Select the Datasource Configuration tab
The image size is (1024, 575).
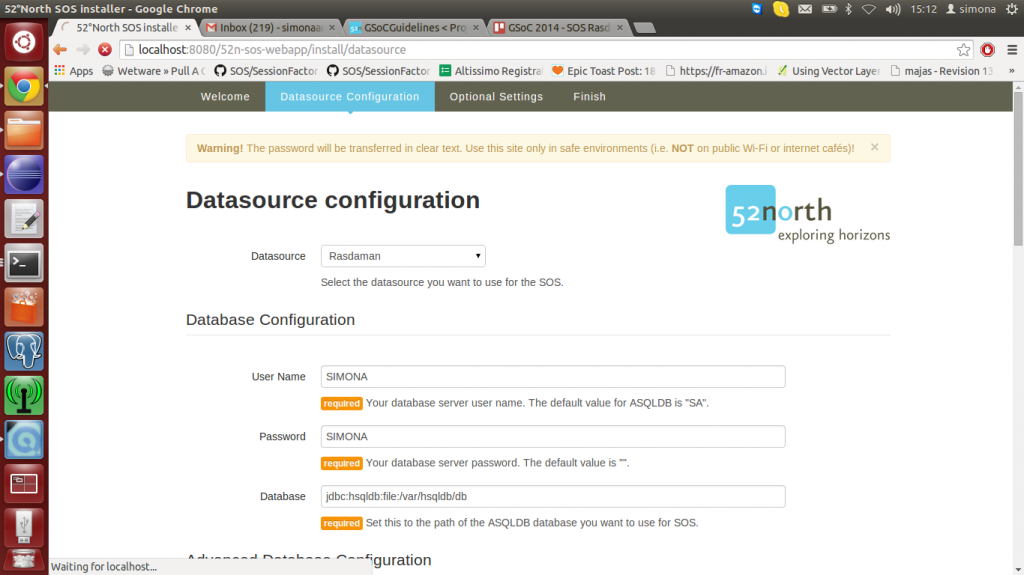tap(350, 97)
